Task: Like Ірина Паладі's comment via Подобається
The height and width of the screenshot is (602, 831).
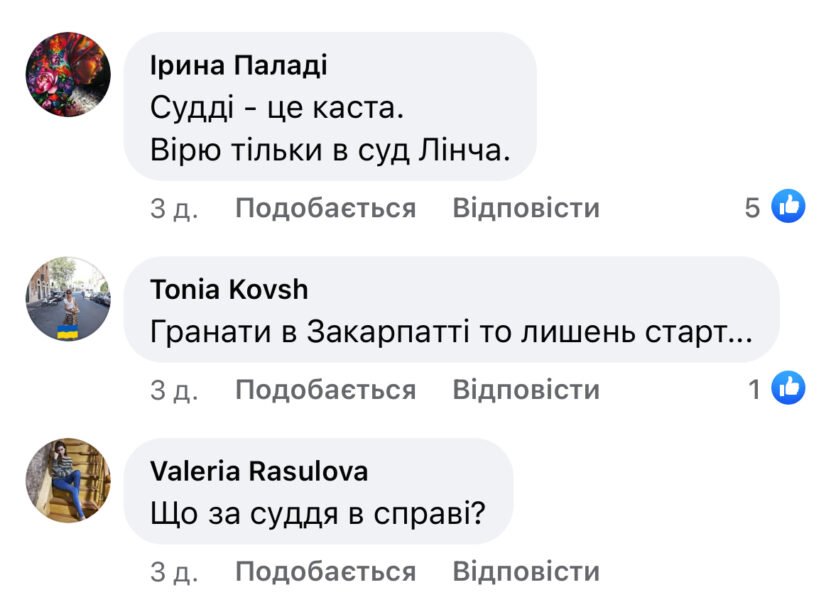Action: [x=325, y=208]
